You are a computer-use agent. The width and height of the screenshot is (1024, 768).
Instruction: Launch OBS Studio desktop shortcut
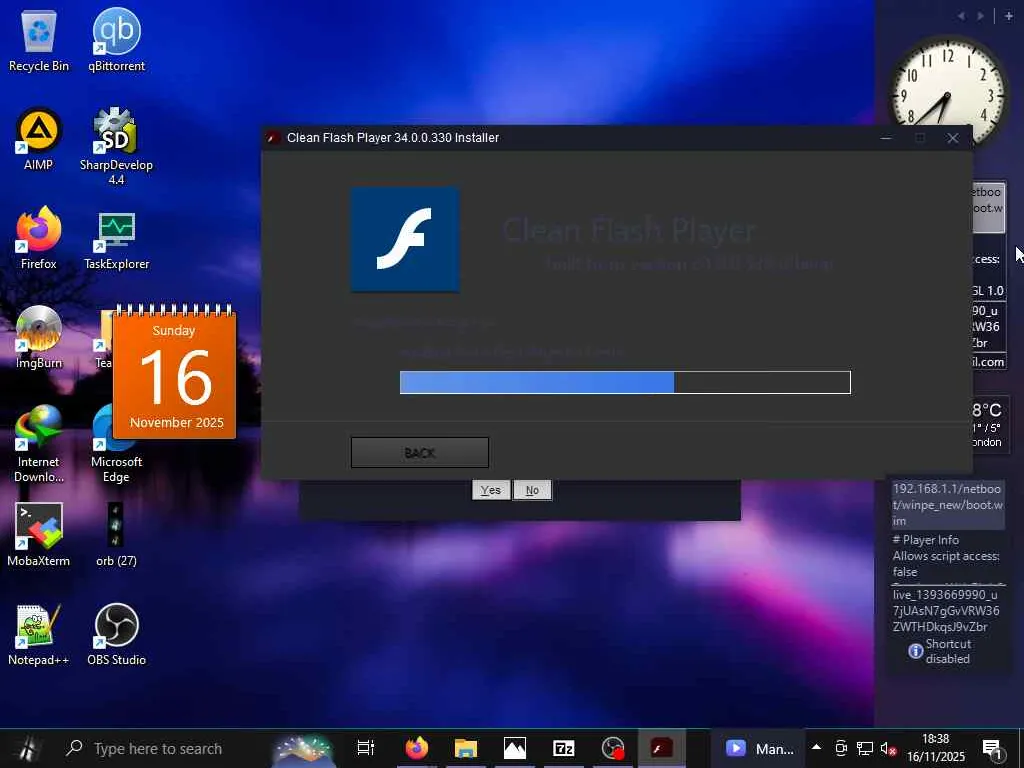[x=116, y=634]
